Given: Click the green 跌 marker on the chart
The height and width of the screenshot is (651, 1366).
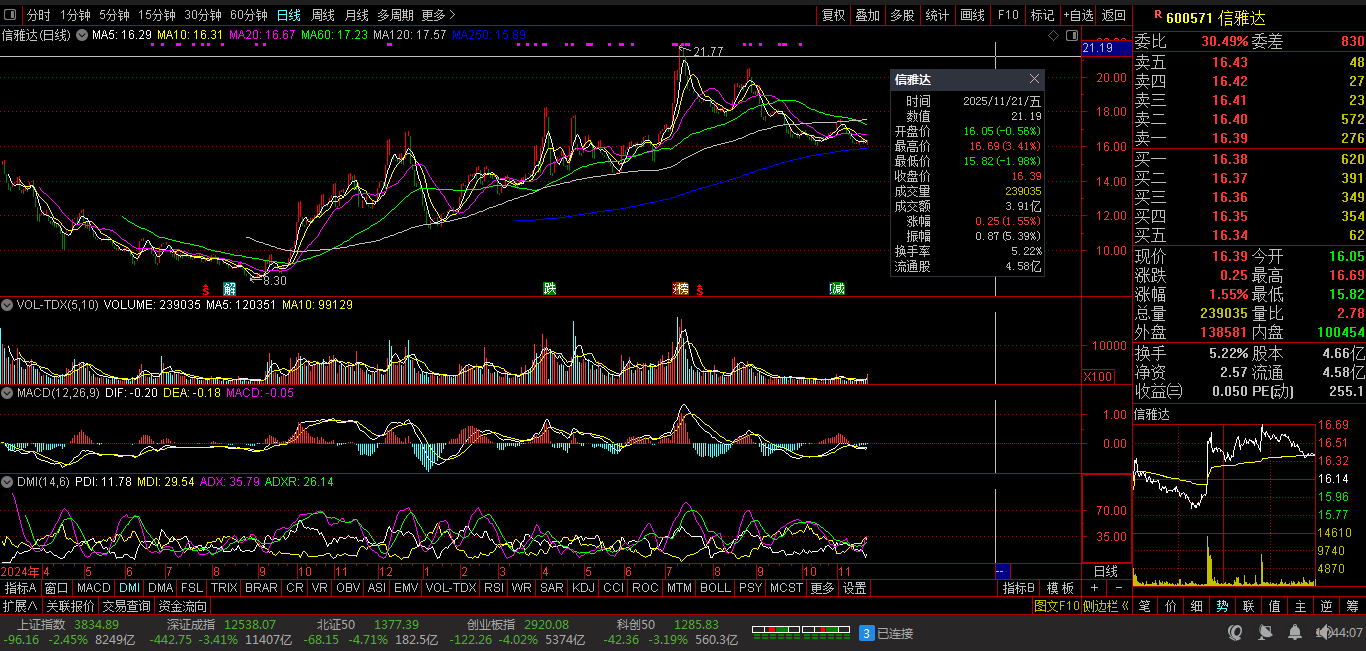Looking at the screenshot, I should (x=549, y=288).
